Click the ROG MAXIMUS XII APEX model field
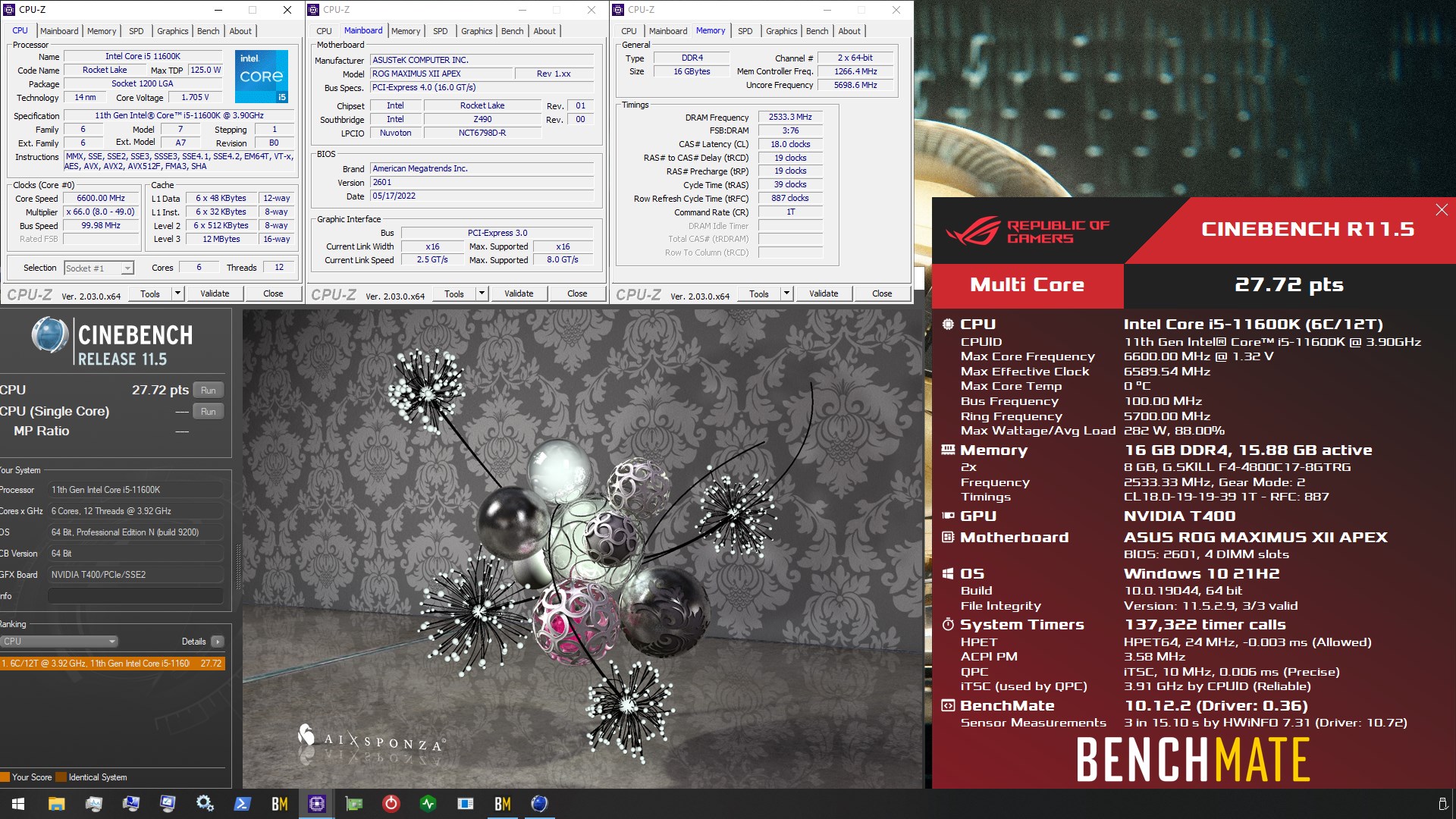Viewport: 1456px width, 819px height. (441, 74)
